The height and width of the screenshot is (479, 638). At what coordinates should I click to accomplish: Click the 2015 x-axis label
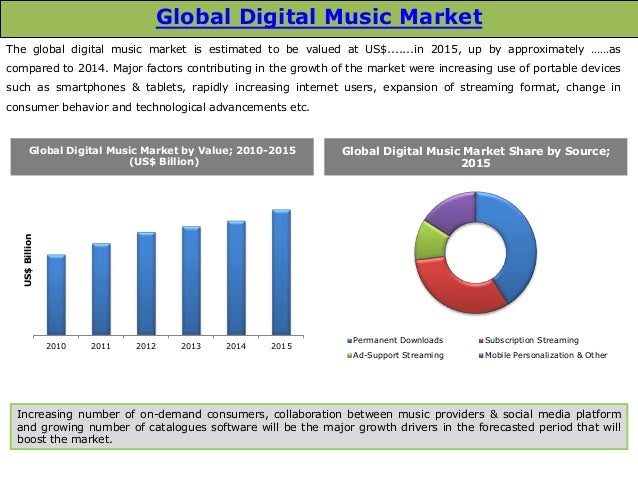[x=282, y=346]
